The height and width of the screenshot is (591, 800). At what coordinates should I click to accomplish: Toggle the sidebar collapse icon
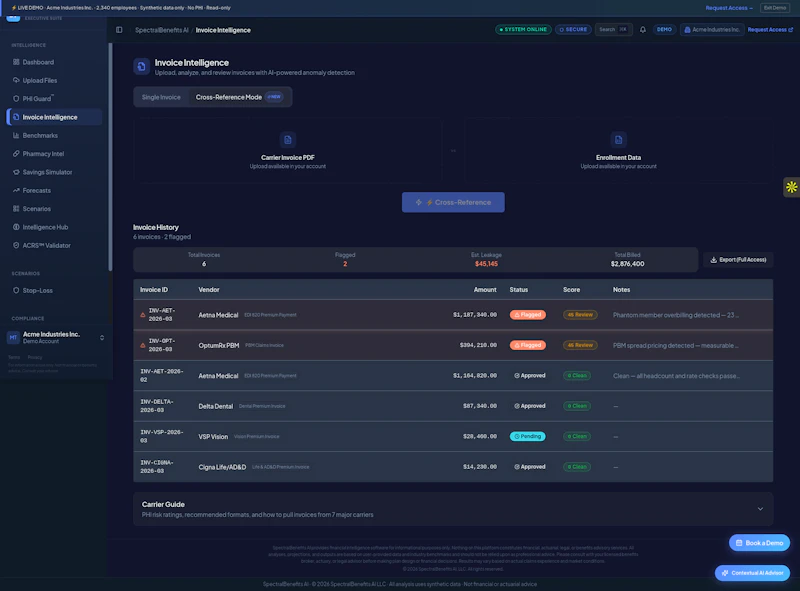[119, 30]
